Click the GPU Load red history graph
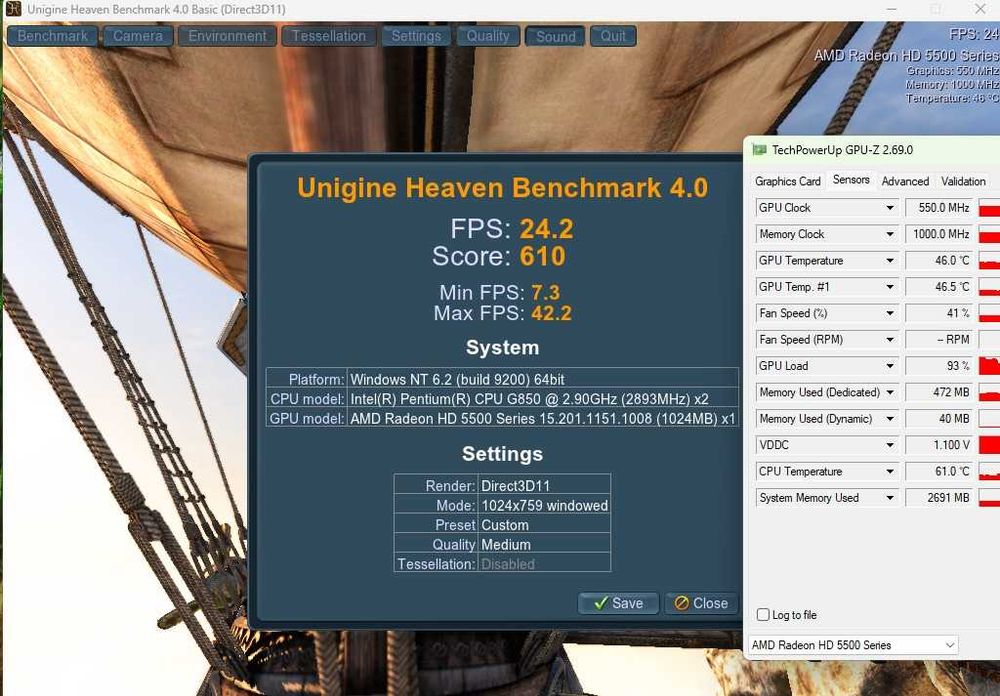 (989, 366)
